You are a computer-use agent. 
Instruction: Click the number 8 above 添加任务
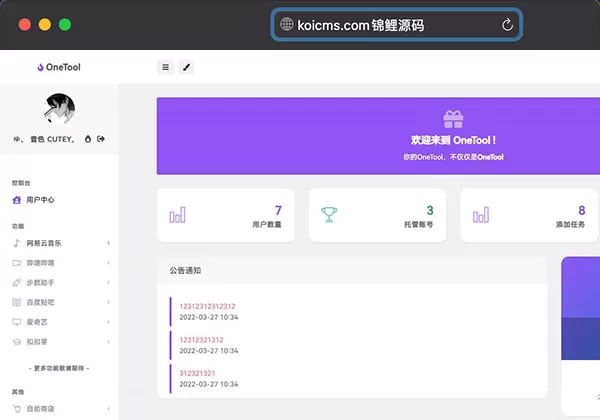coord(582,210)
